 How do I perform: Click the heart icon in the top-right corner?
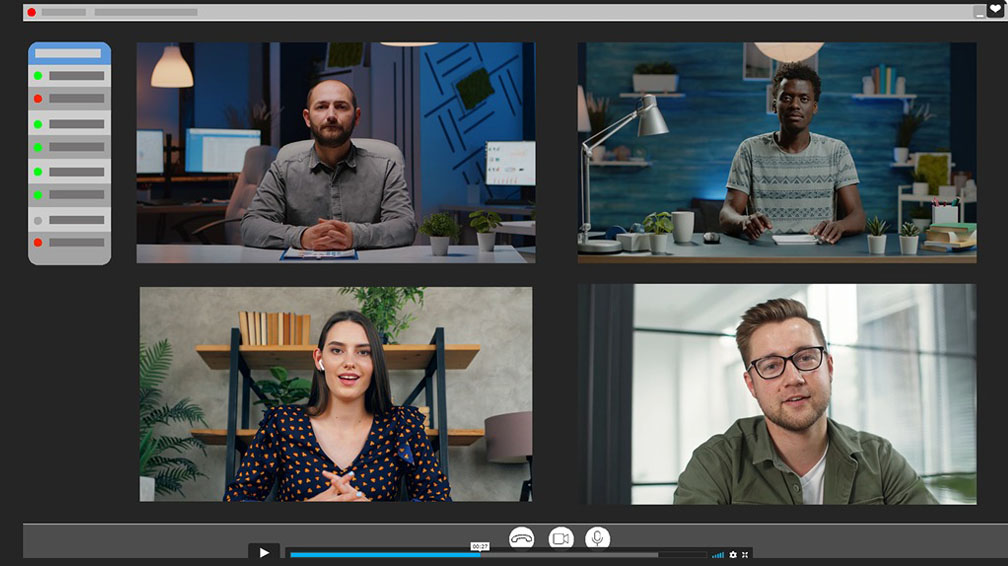click(x=995, y=10)
